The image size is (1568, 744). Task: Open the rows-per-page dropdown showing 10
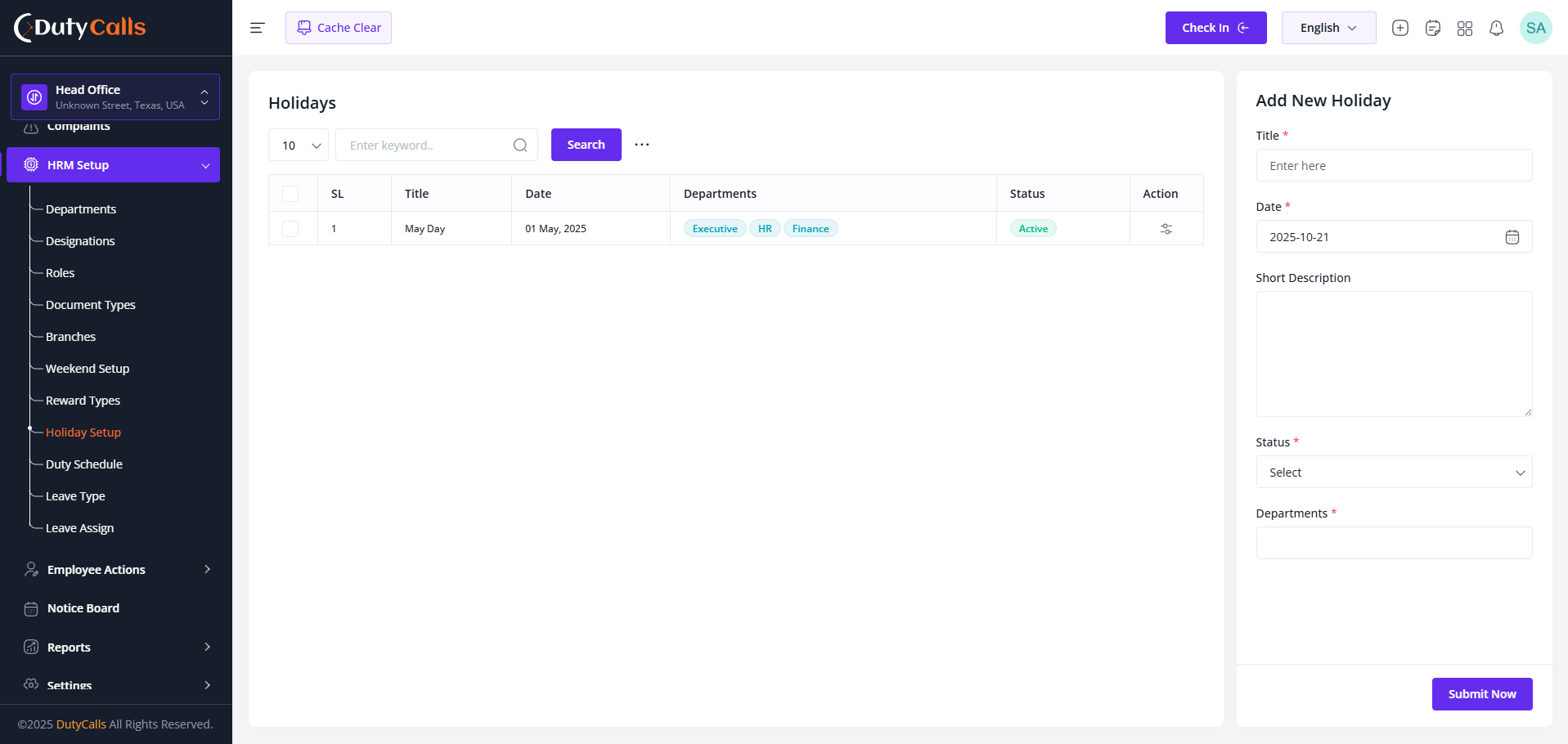(299, 146)
